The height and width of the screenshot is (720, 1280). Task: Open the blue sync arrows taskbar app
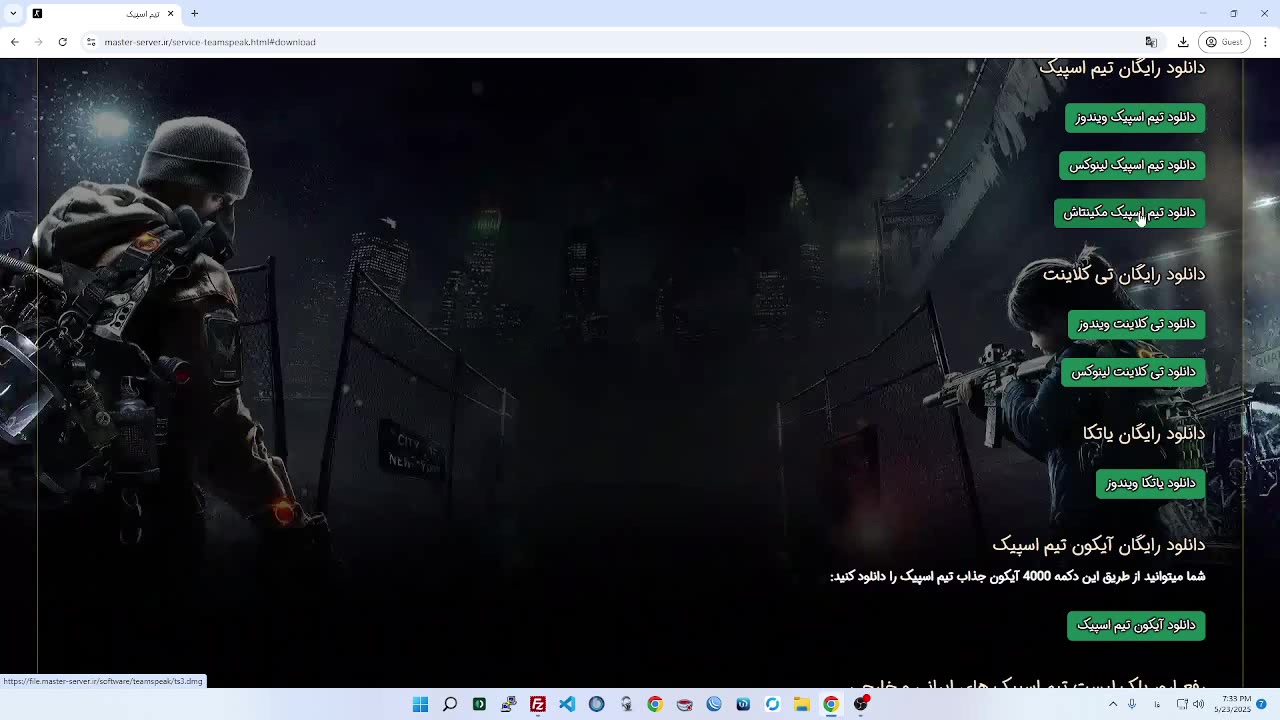point(772,704)
